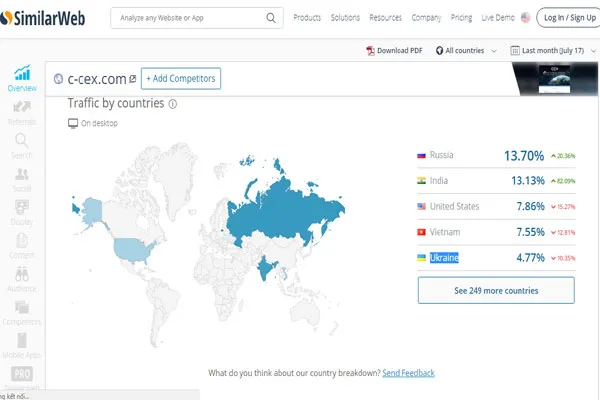This screenshot has width=600, height=400.
Task: Click the desktop monitor icon
Action: (x=73, y=123)
